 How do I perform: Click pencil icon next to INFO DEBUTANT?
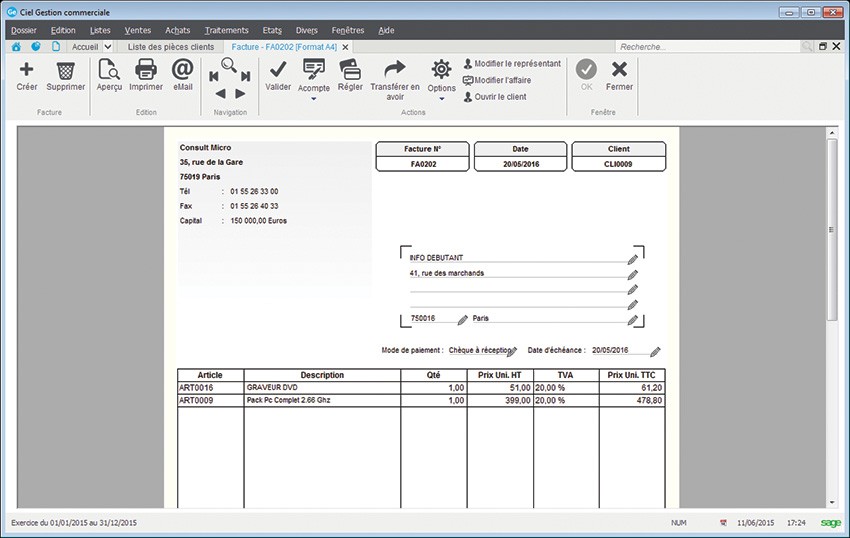coord(632,259)
